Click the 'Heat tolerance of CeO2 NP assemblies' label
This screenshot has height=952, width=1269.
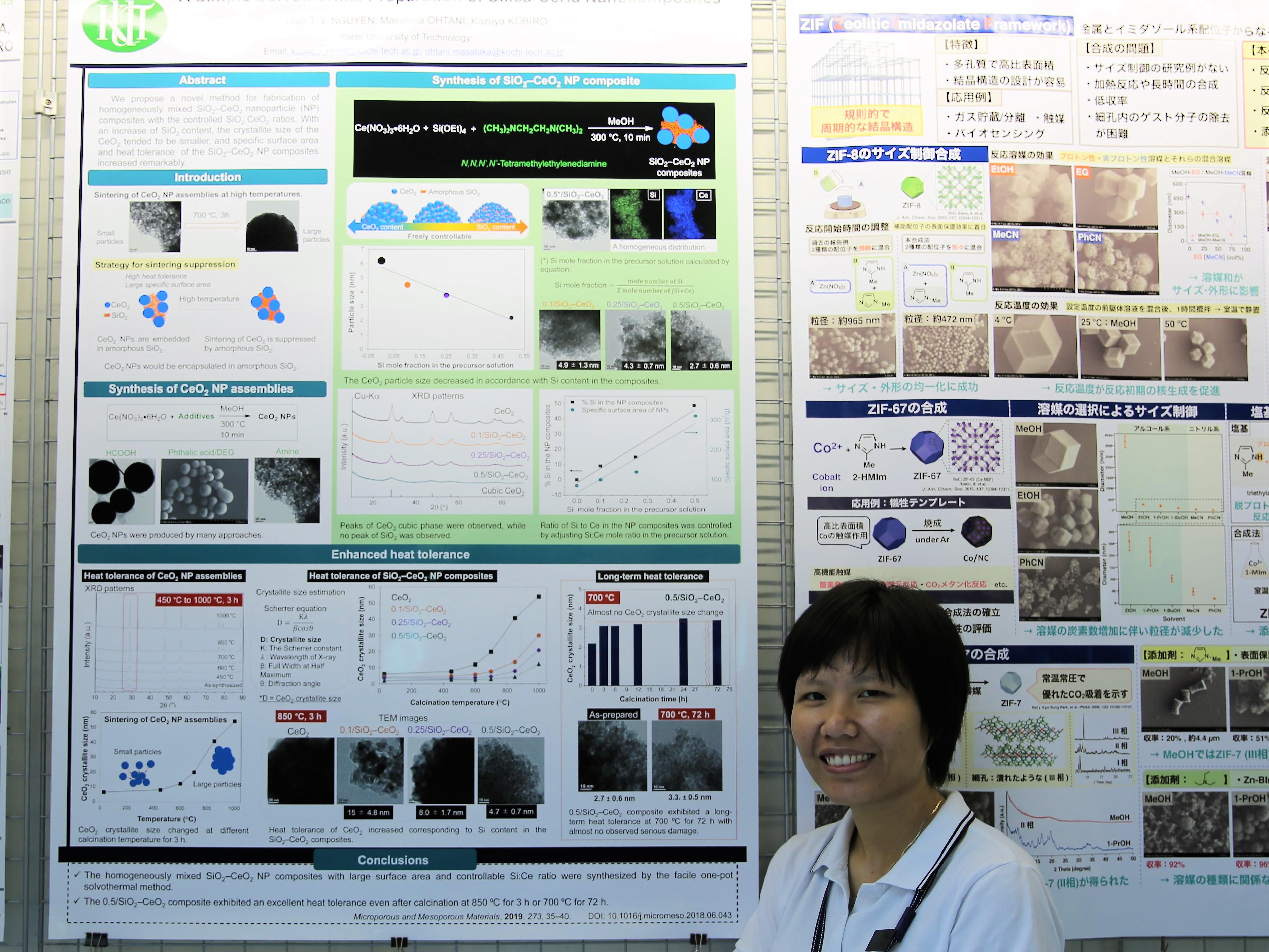(164, 576)
